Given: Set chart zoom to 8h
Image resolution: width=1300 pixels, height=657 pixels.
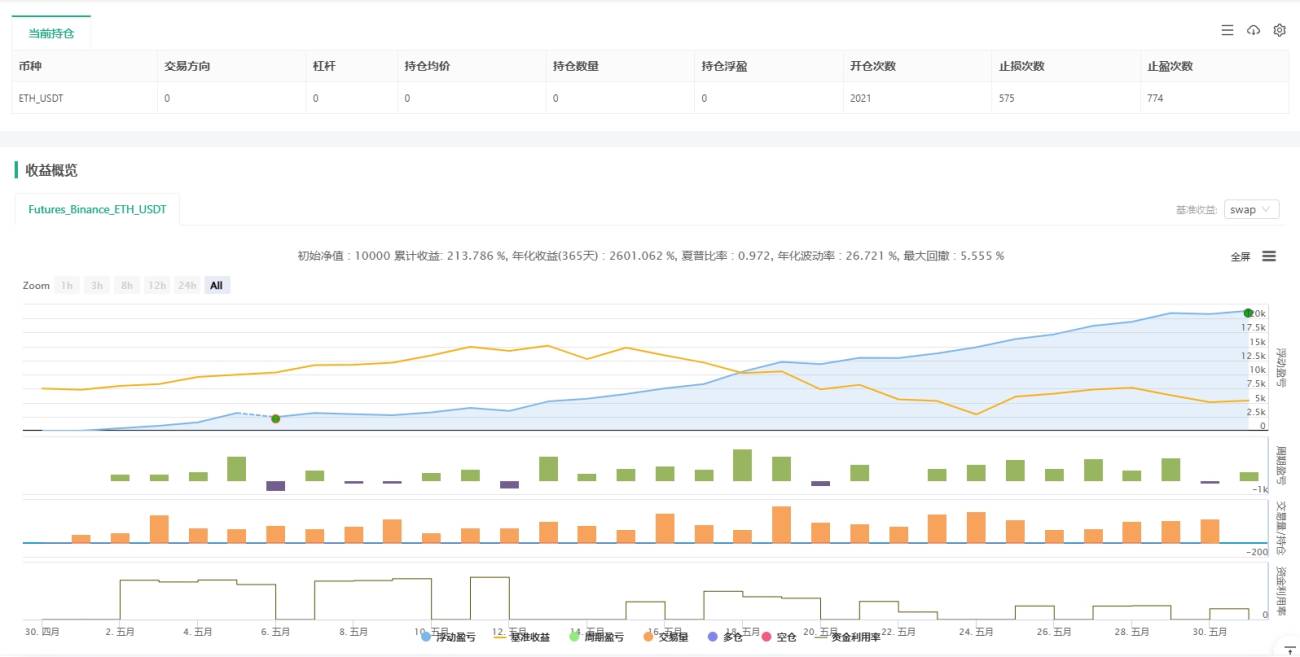Looking at the screenshot, I should click(127, 285).
